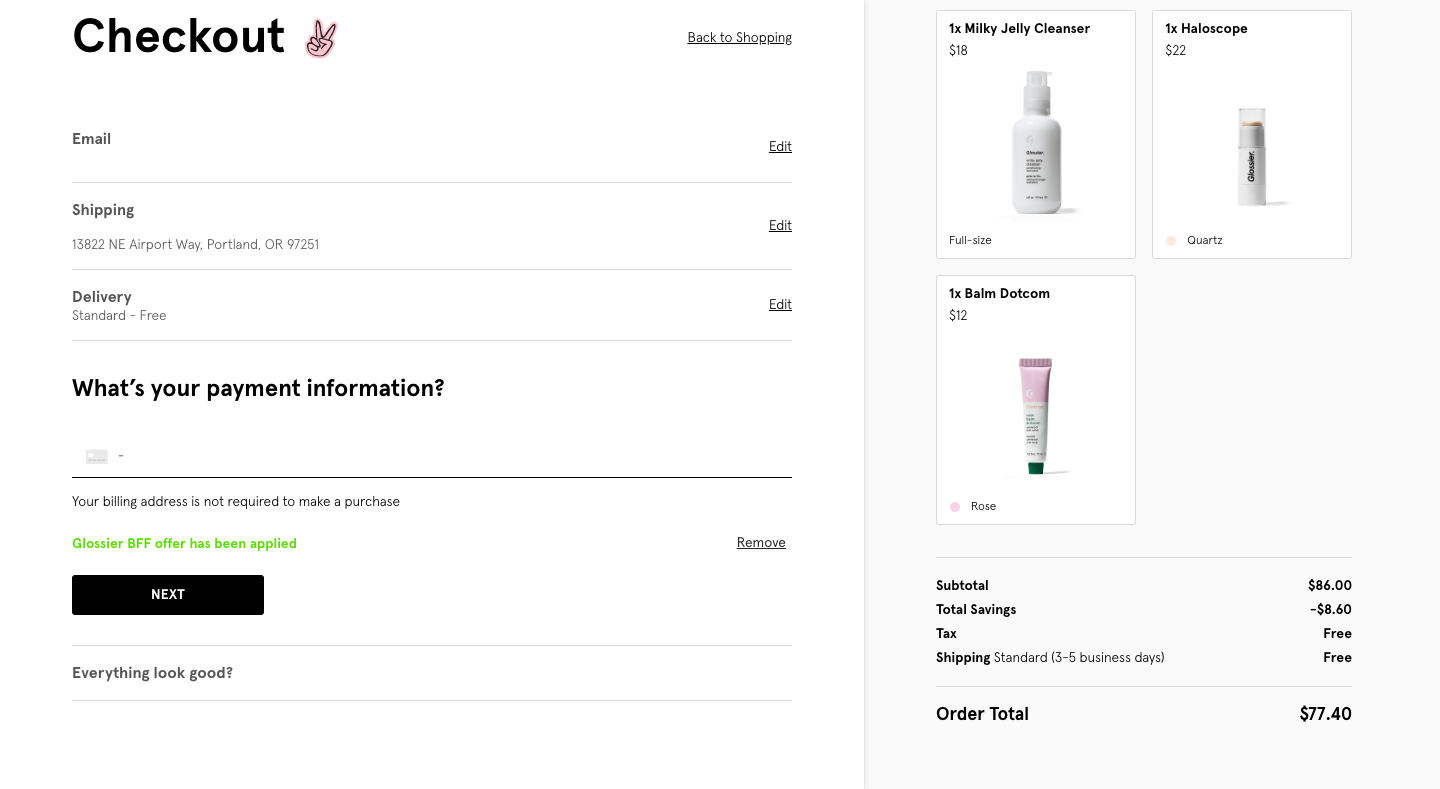Click the 1x Milky Jelly Cleanser title
Image resolution: width=1440 pixels, height=789 pixels.
coord(1019,29)
